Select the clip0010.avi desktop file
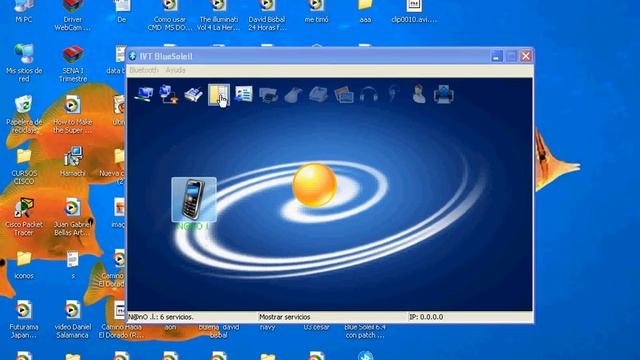640x360 pixels. click(413, 11)
